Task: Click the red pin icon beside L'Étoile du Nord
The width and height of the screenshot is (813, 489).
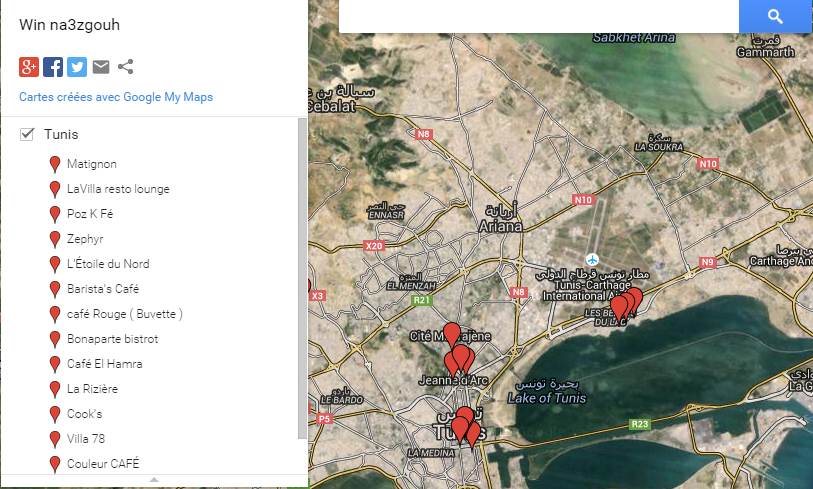Action: click(55, 264)
